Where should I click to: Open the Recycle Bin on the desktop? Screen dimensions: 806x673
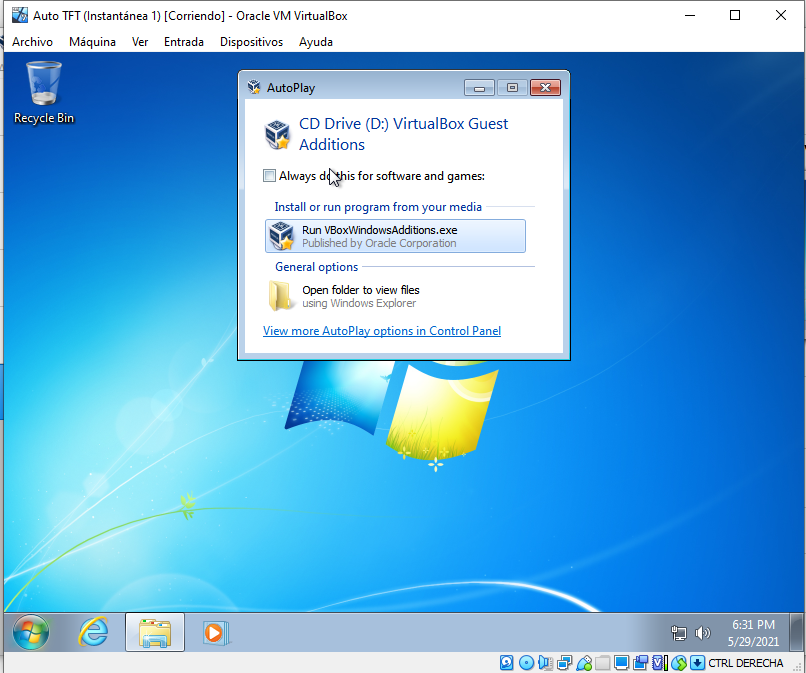(44, 92)
